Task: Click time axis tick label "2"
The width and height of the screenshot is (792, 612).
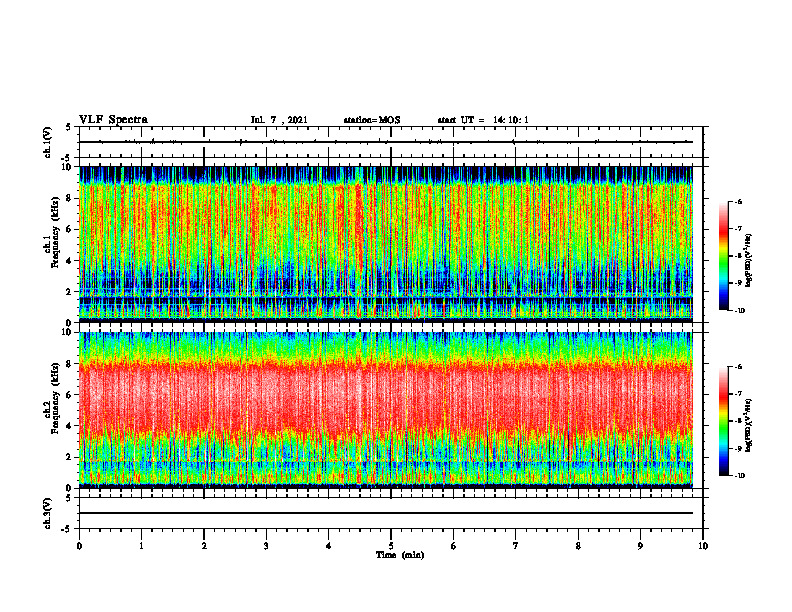Action: point(204,546)
